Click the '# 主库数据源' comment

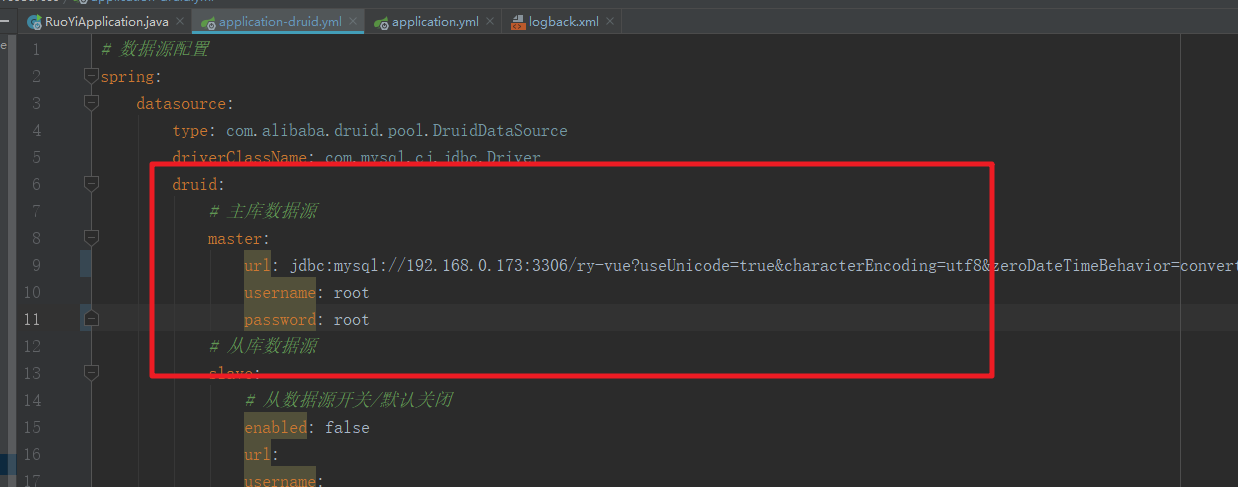[x=263, y=211]
